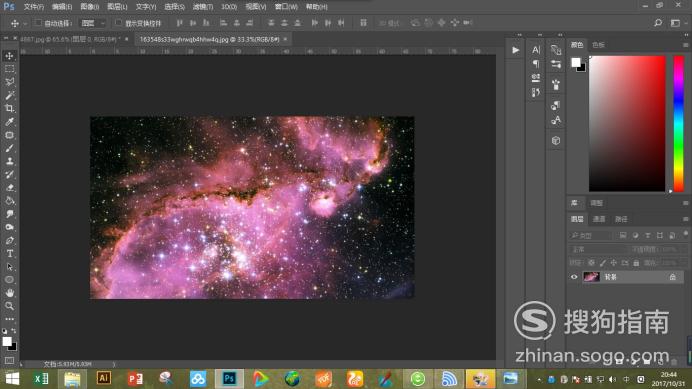Open the blend mode (正常) dropdown
Screen dimensions: 692x389
[597, 249]
